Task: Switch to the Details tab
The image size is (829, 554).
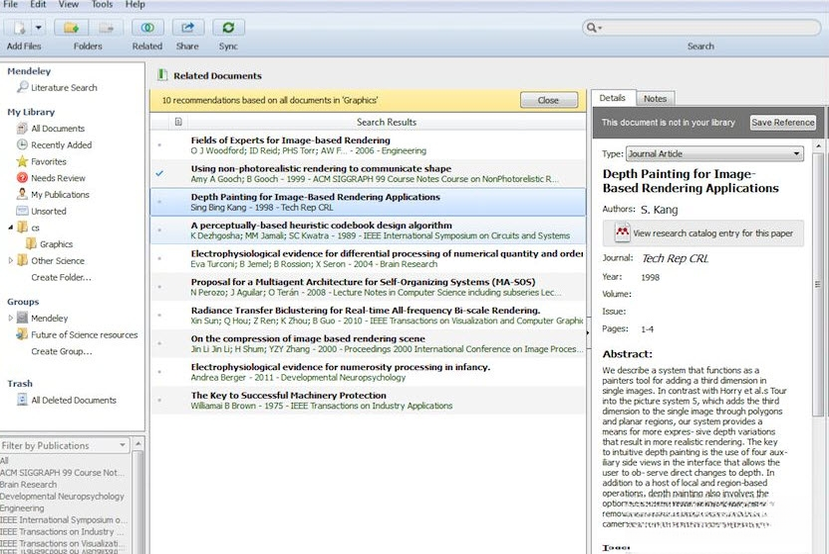Action: [612, 98]
